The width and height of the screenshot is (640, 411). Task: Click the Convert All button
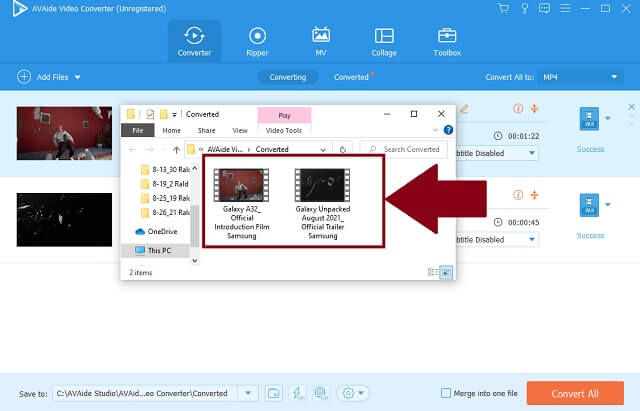point(575,393)
